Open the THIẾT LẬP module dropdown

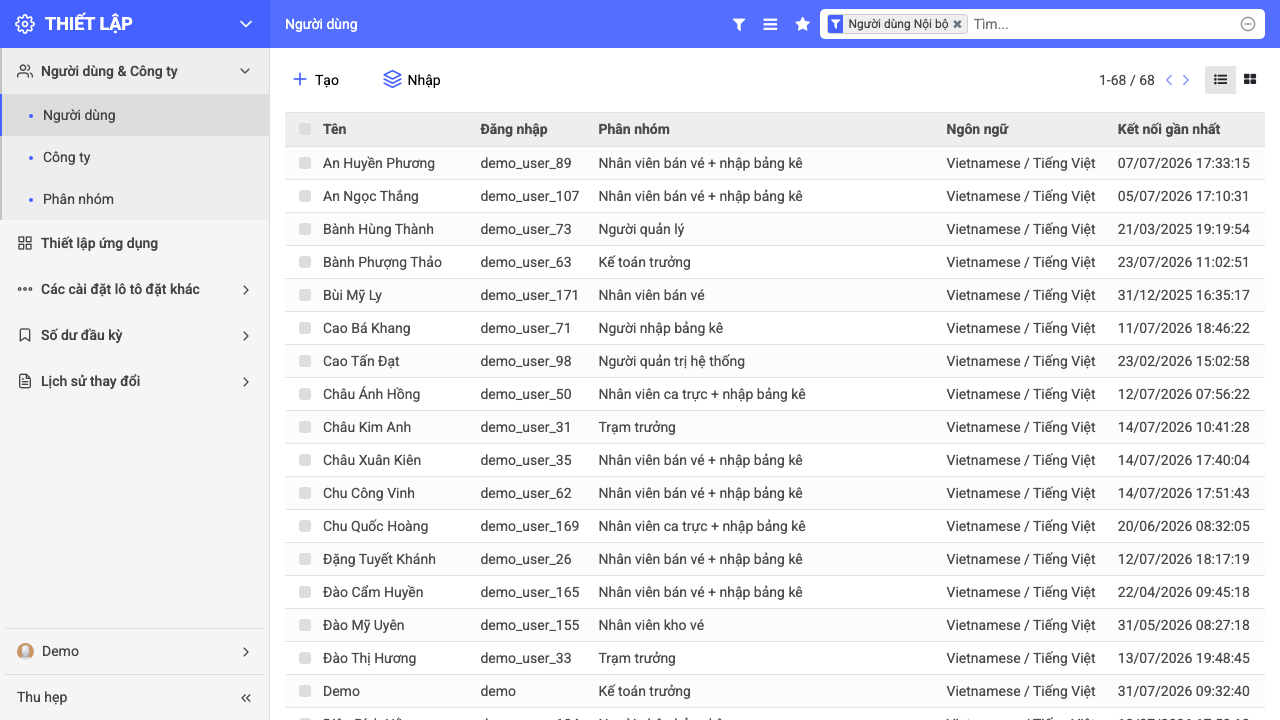[246, 24]
